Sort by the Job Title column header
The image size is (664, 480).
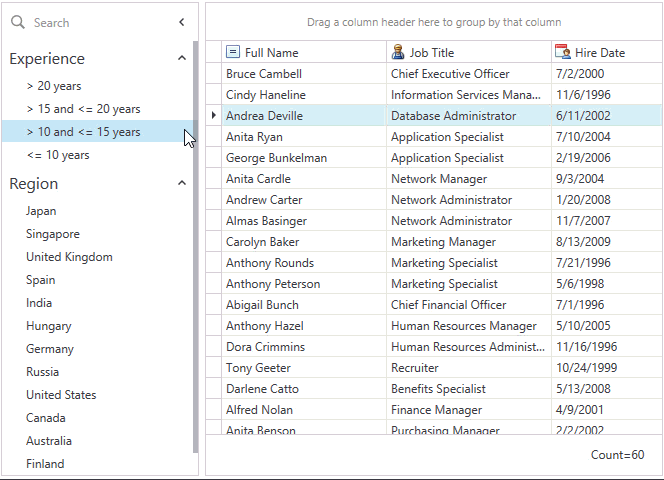pyautogui.click(x=460, y=52)
